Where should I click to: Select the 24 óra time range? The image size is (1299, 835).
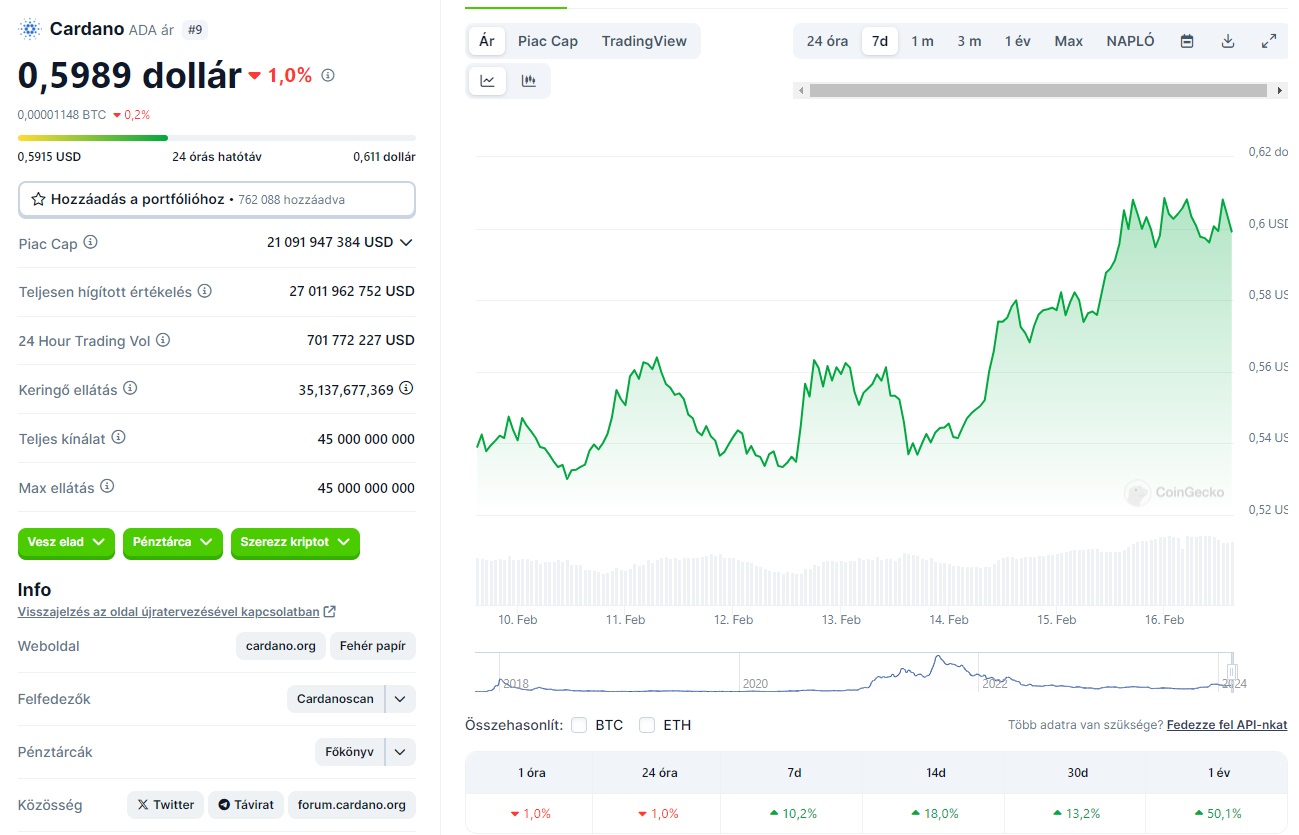tap(828, 41)
